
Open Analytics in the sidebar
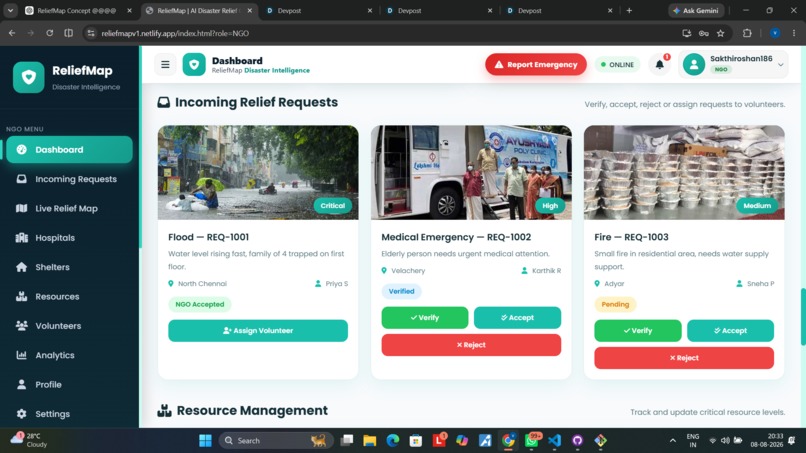[x=69, y=355]
